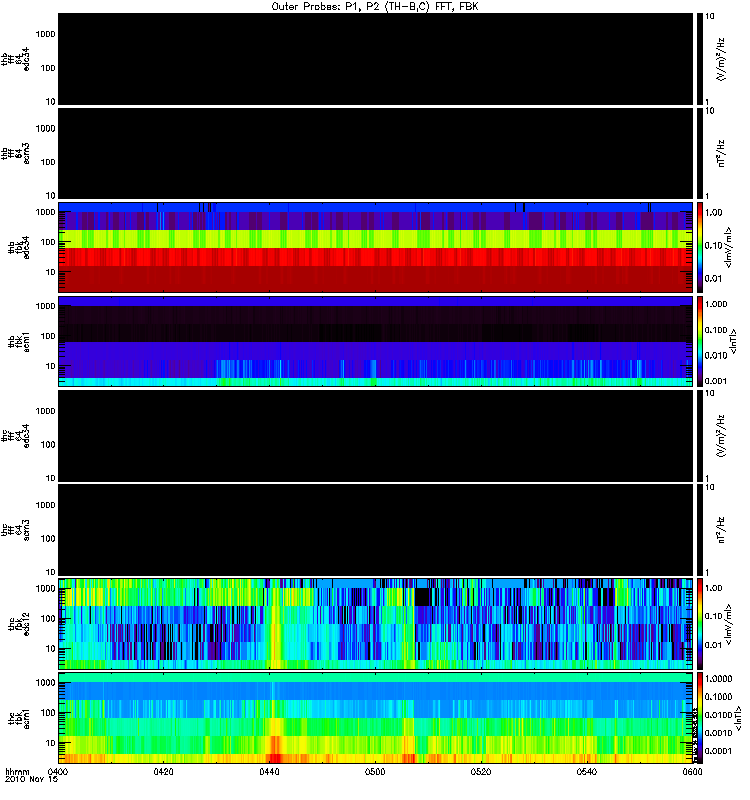Click the 1000 tick label of thb fff edc34 panel
The image size is (750, 800).
45,34
